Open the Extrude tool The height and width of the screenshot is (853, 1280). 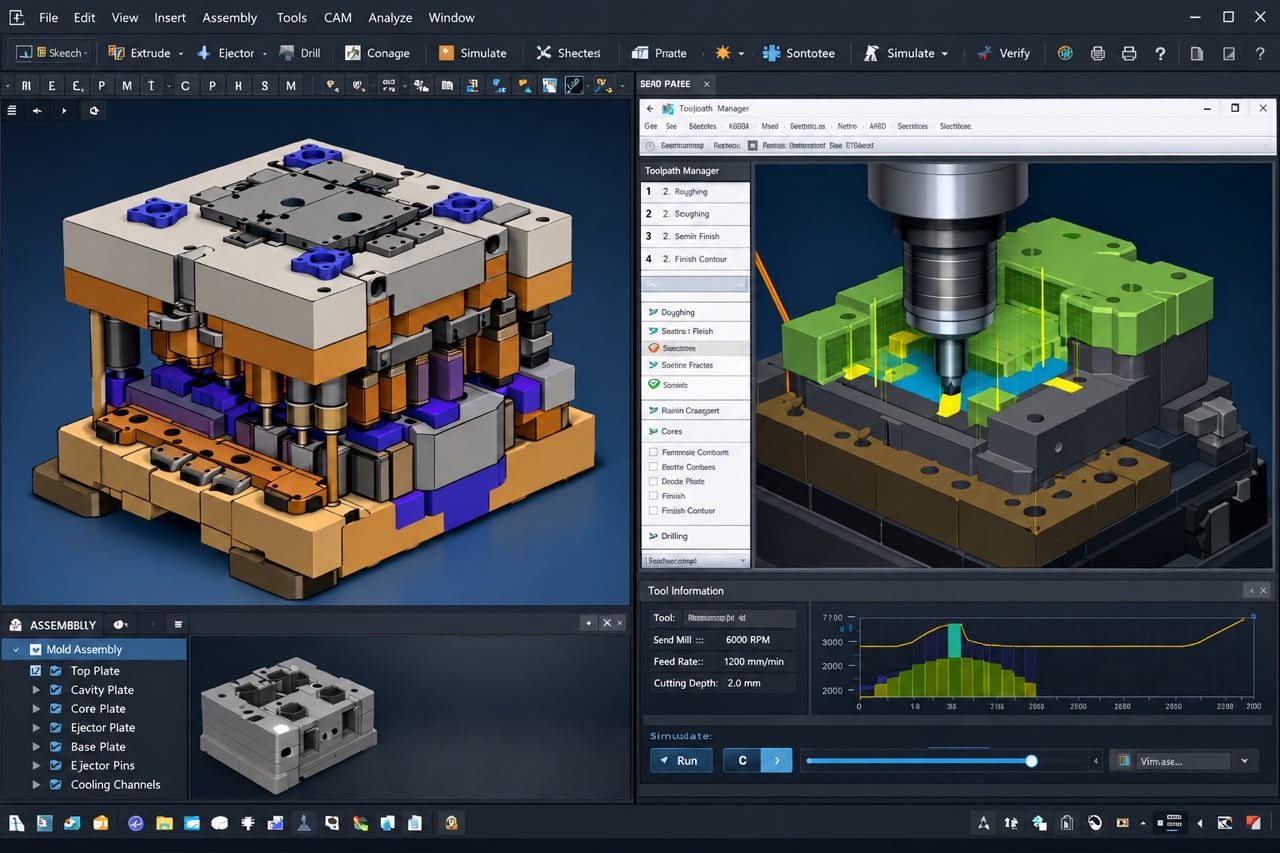click(x=138, y=53)
